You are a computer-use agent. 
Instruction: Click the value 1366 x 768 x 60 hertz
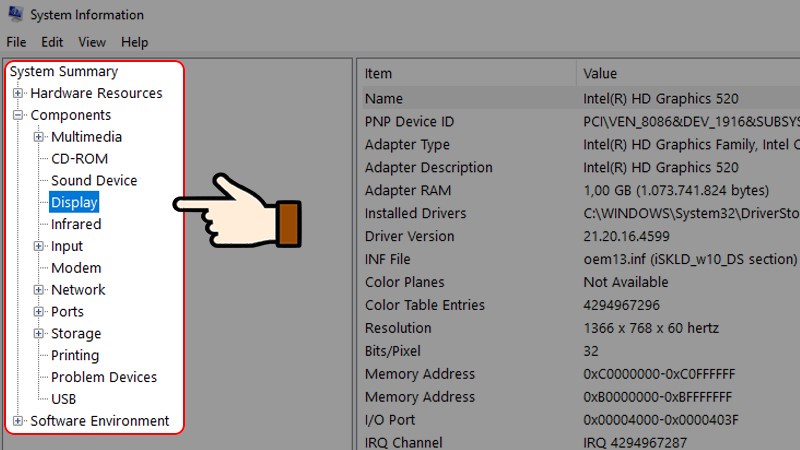pyautogui.click(x=651, y=328)
